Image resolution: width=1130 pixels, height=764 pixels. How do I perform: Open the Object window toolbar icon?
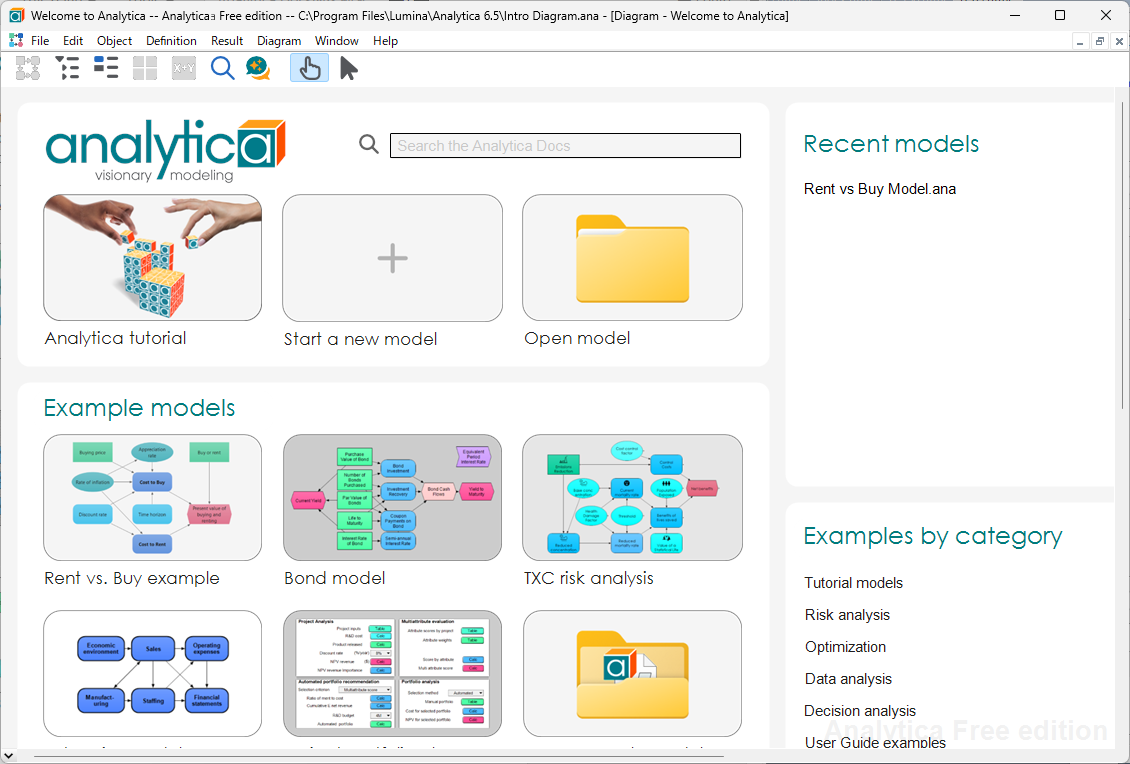coord(106,68)
